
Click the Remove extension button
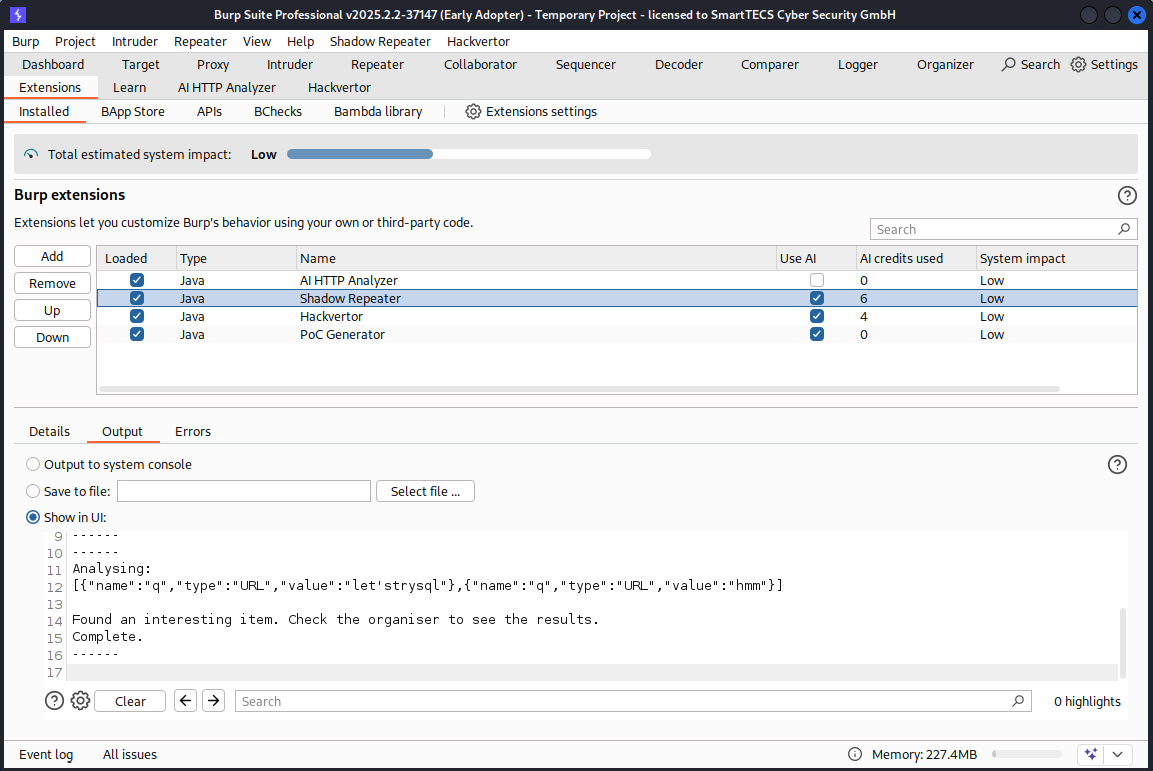point(52,284)
